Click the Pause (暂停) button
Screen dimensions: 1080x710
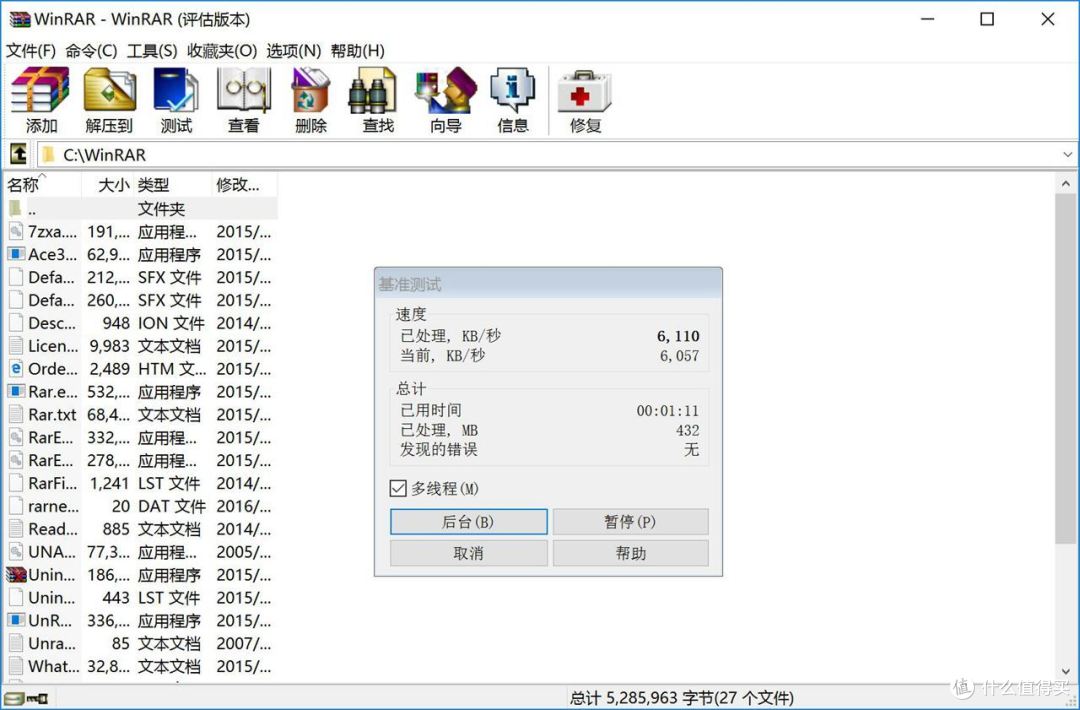[630, 521]
